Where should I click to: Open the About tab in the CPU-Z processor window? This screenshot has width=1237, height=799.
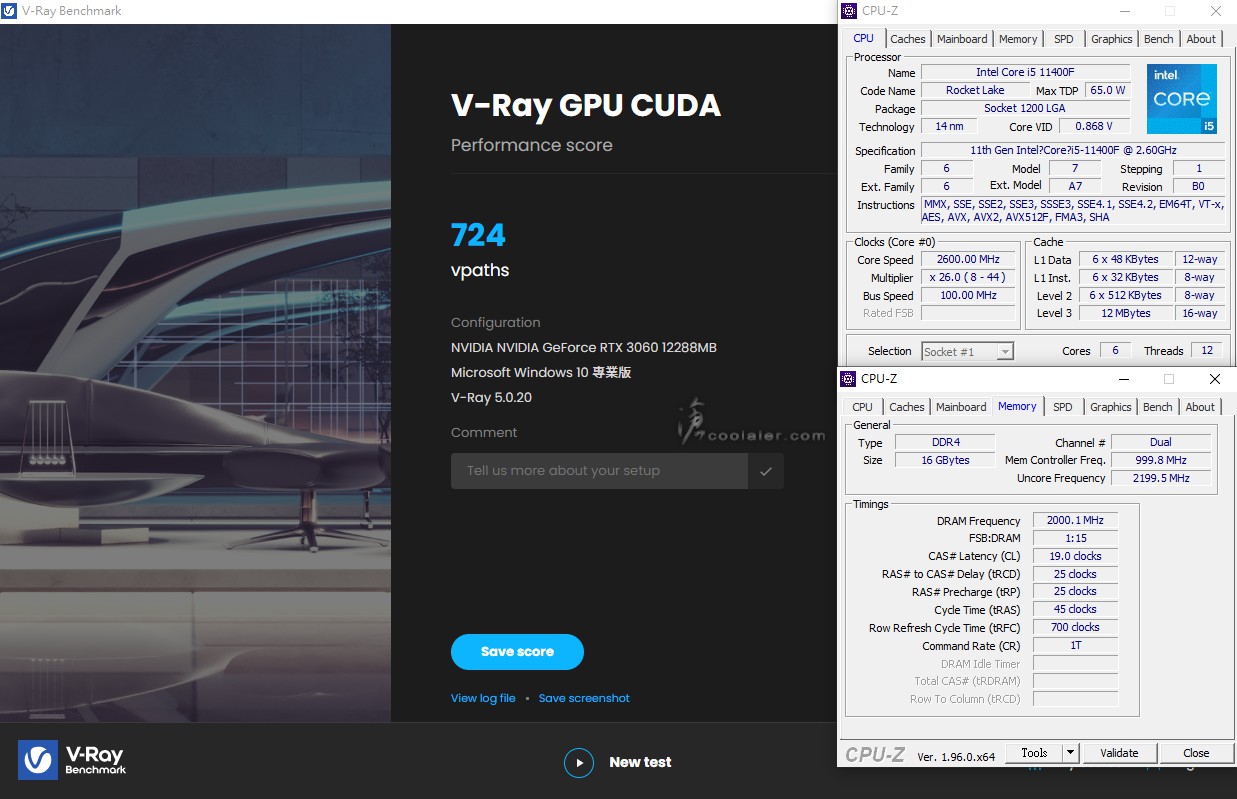pos(1201,39)
